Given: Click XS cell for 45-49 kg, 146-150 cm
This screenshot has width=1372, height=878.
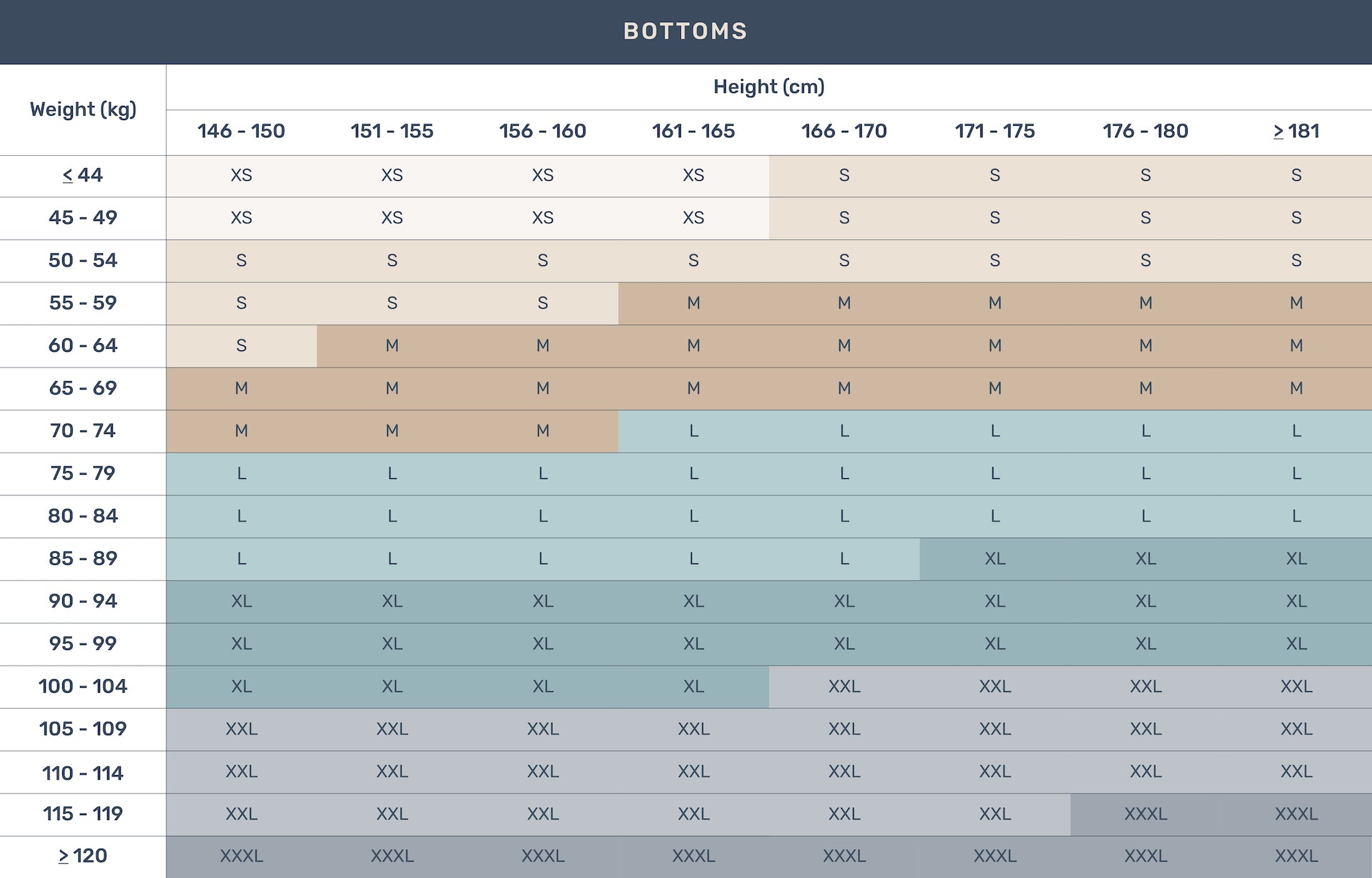Looking at the screenshot, I should 242,218.
